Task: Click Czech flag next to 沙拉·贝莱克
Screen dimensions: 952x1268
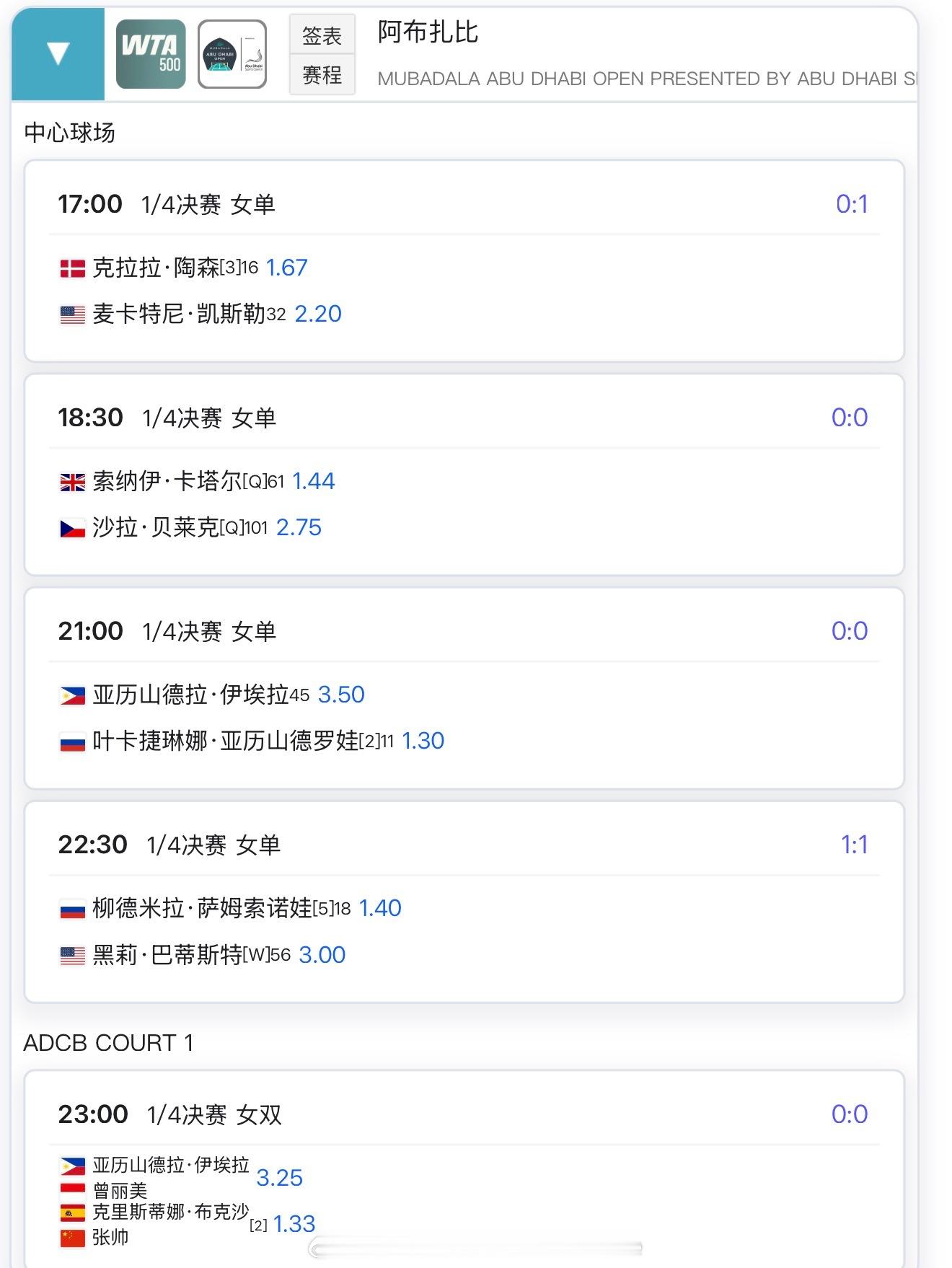Action: tap(72, 529)
